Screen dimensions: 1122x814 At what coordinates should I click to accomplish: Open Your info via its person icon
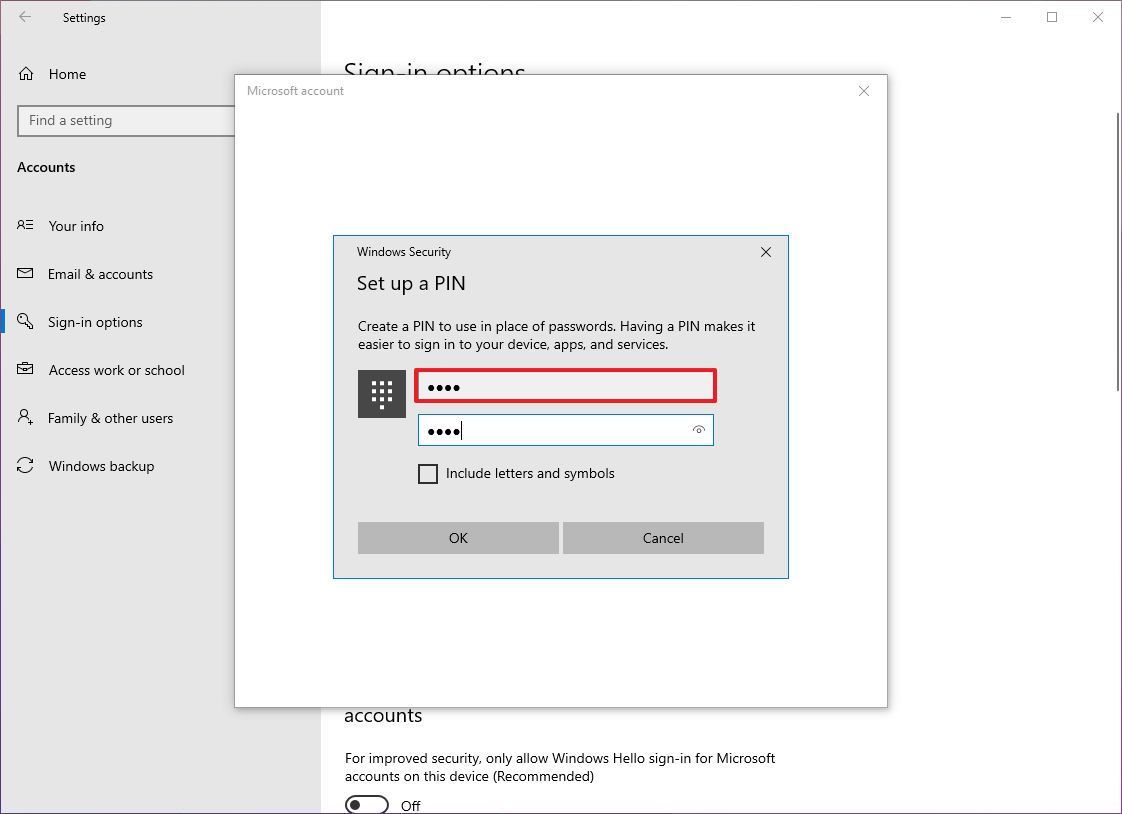tap(25, 225)
